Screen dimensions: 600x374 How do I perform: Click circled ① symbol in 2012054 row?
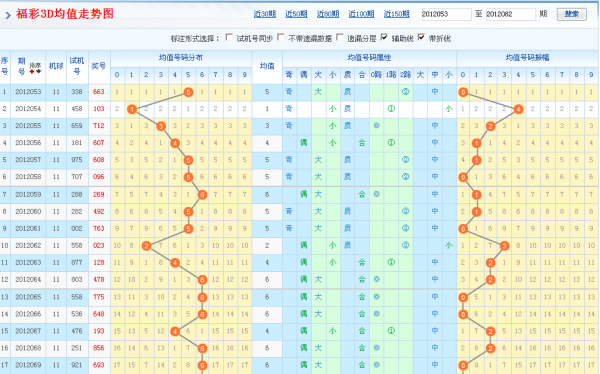[x=391, y=109]
